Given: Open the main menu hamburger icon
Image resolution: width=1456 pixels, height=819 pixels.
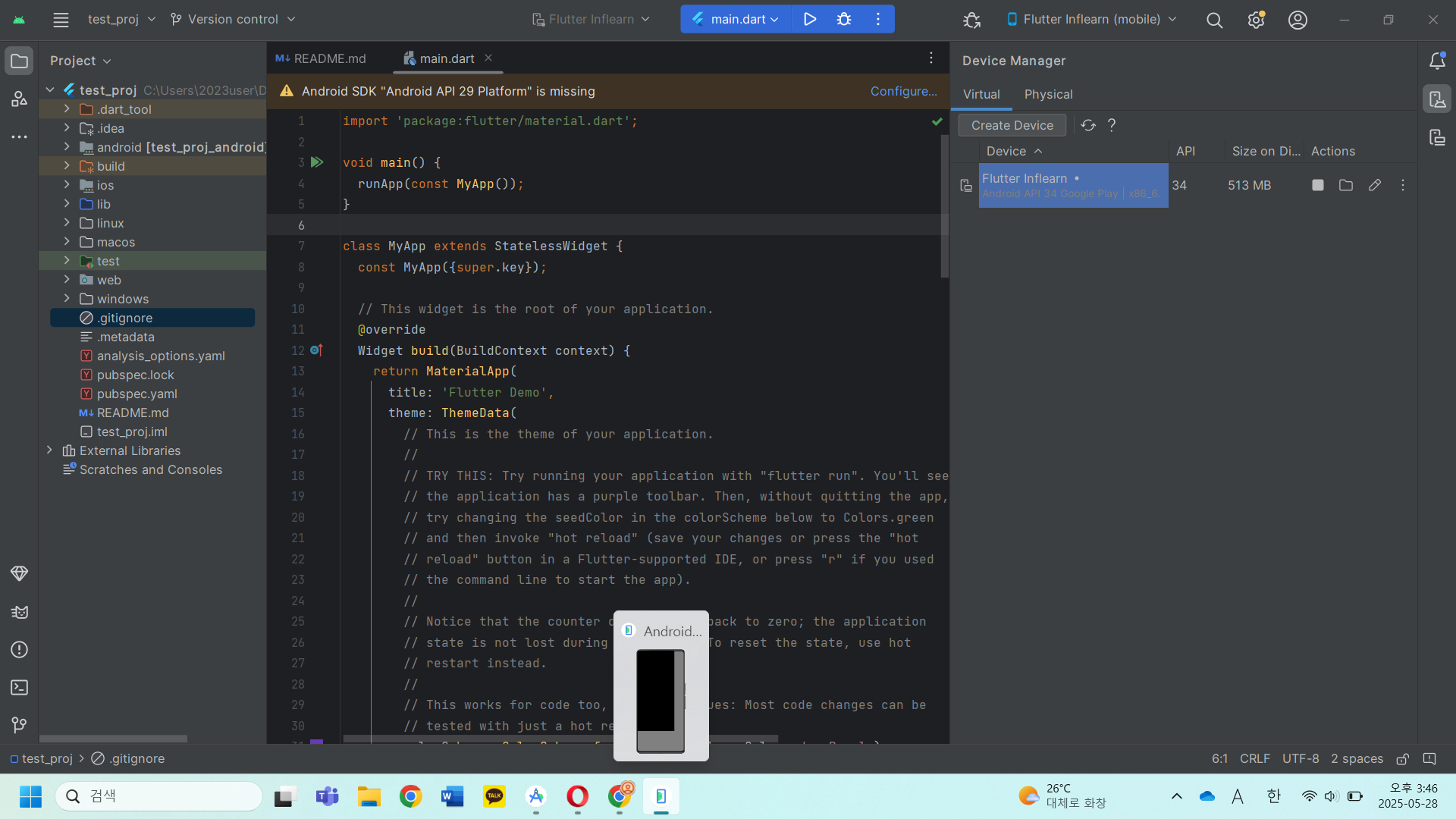Looking at the screenshot, I should coord(61,20).
